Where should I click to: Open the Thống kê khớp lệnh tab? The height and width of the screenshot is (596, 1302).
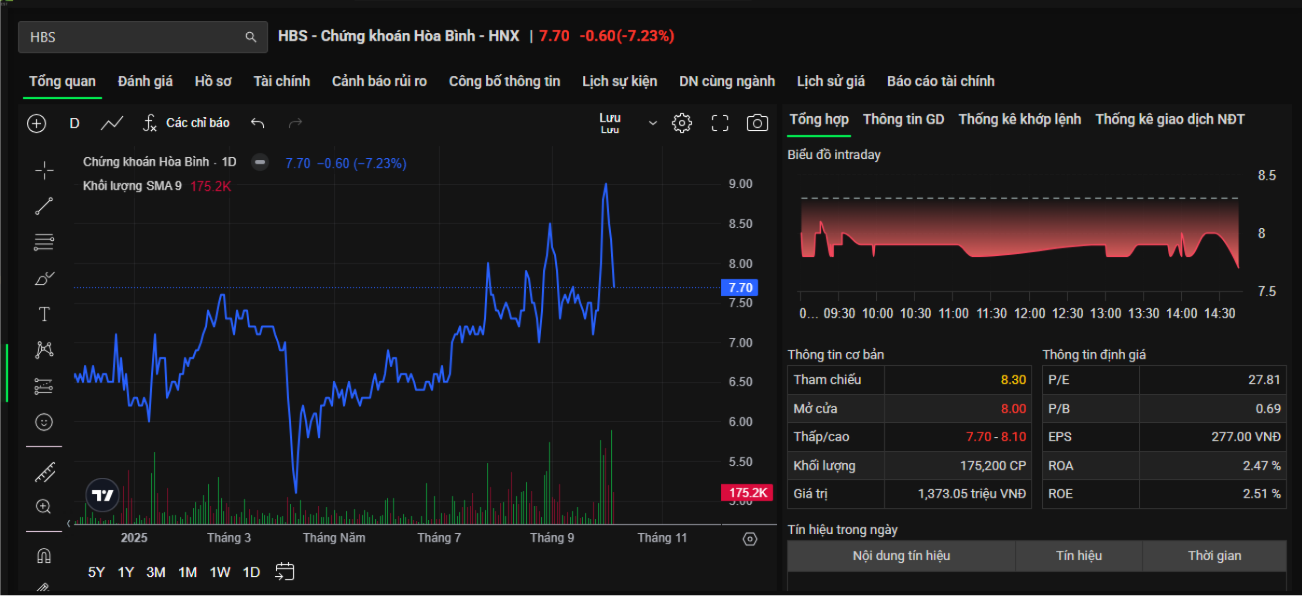(1019, 119)
